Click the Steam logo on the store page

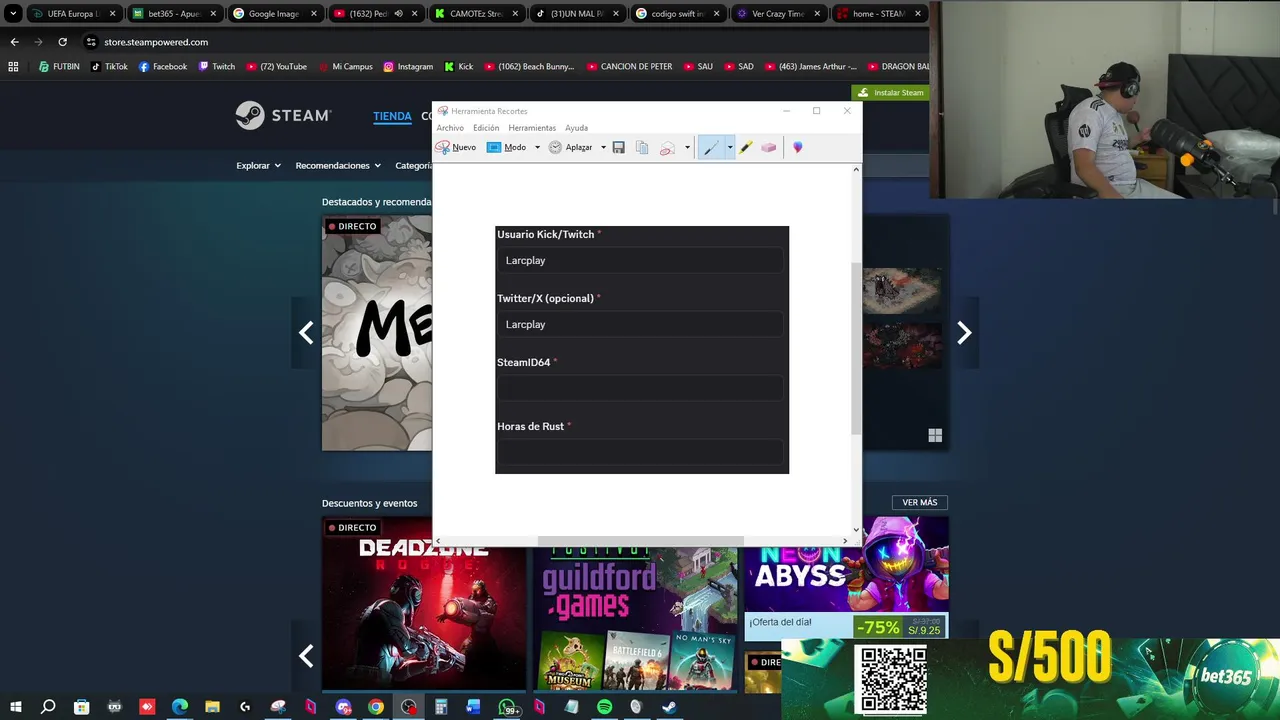pyautogui.click(x=283, y=116)
